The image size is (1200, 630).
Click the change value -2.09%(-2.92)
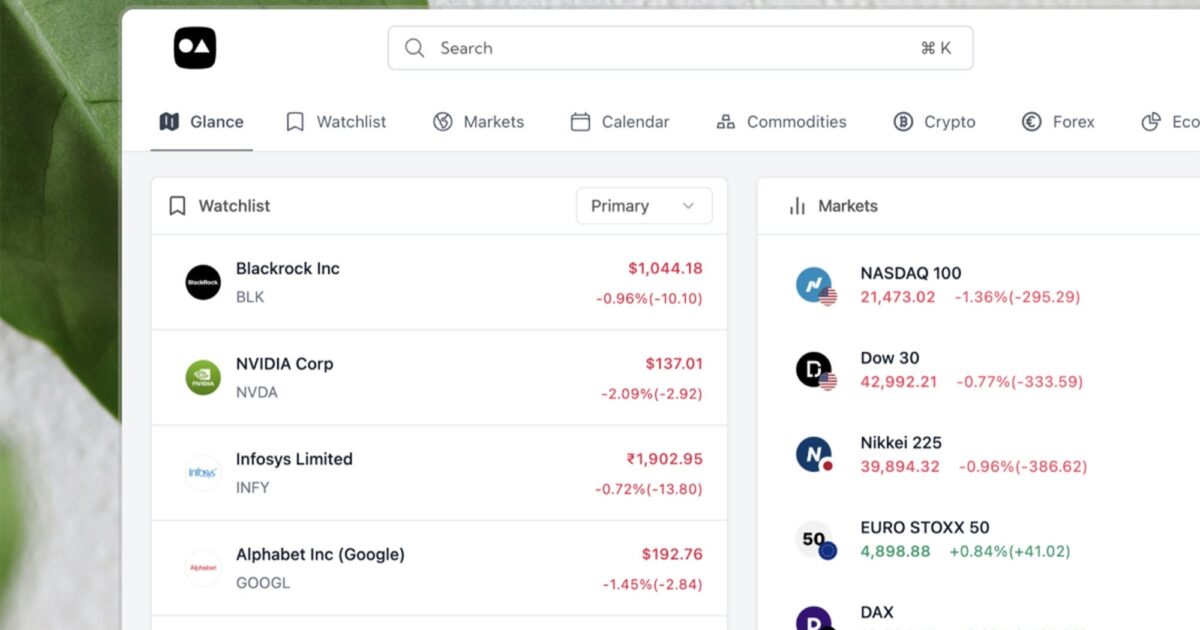pos(652,394)
